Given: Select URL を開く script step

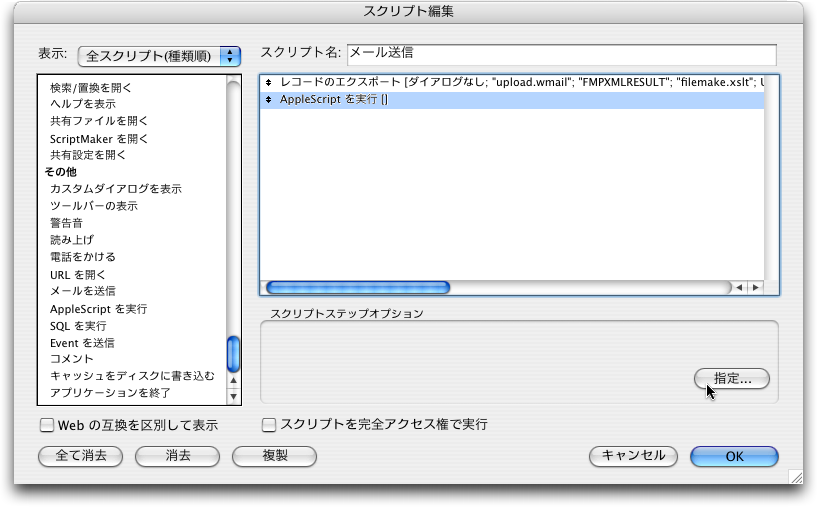Looking at the screenshot, I should [x=77, y=274].
